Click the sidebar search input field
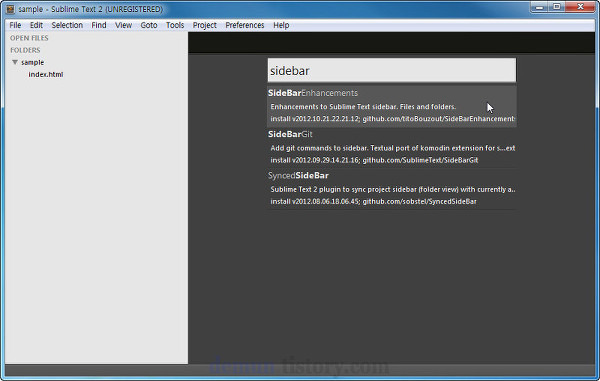 [392, 70]
